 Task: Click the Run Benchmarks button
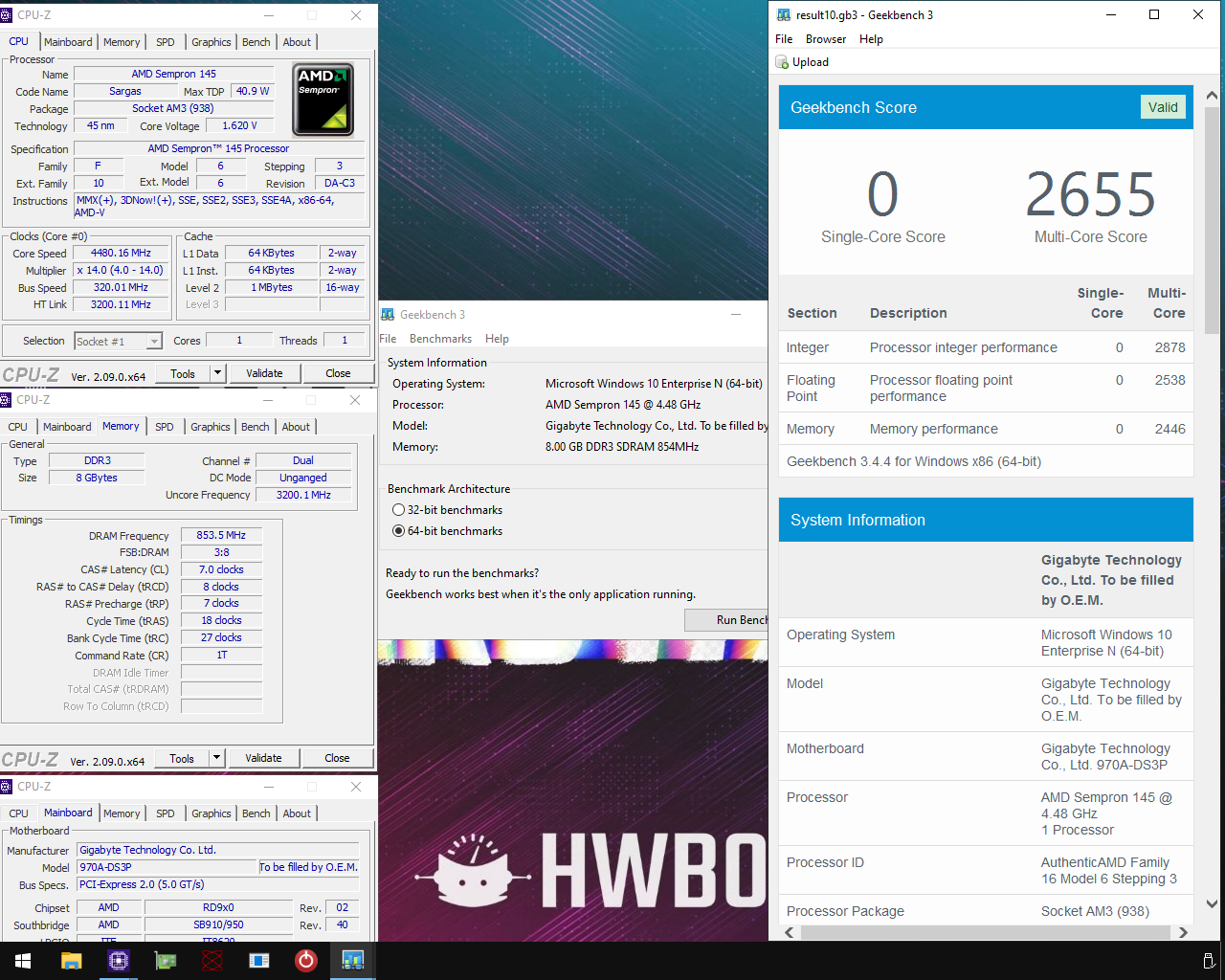(x=727, y=620)
